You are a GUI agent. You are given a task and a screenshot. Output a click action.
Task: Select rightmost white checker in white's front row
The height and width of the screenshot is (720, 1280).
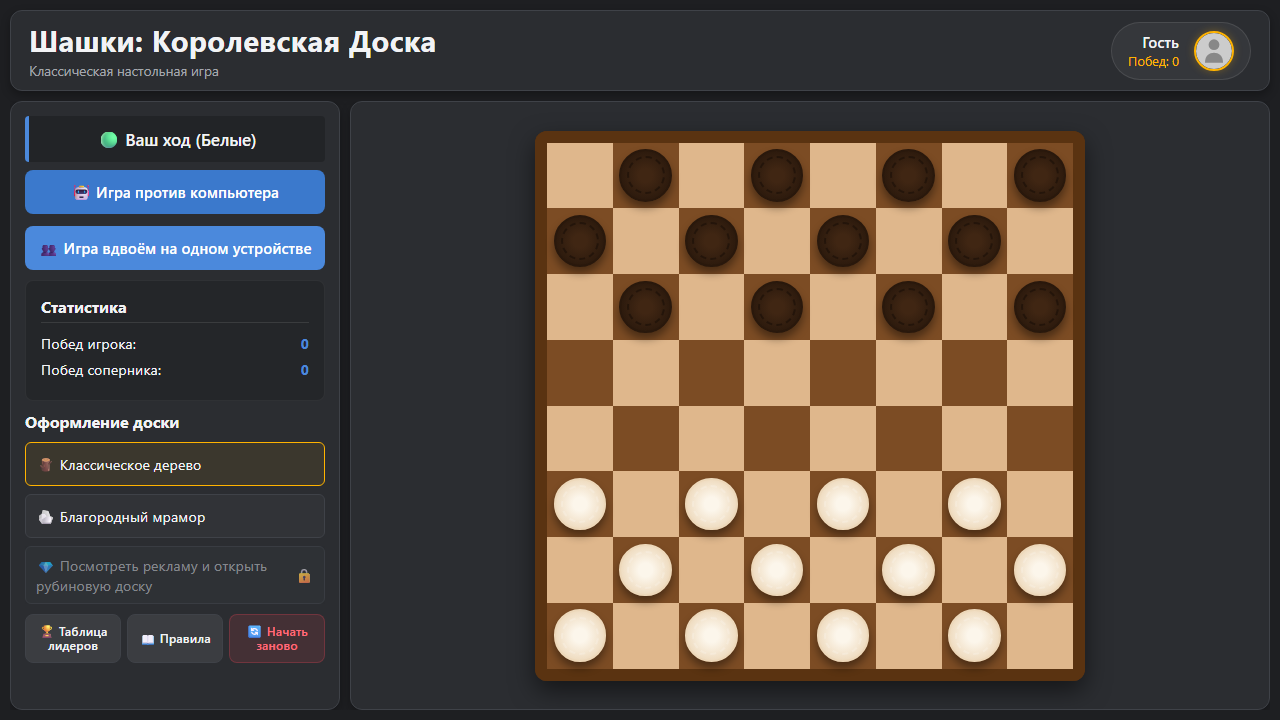(x=974, y=504)
